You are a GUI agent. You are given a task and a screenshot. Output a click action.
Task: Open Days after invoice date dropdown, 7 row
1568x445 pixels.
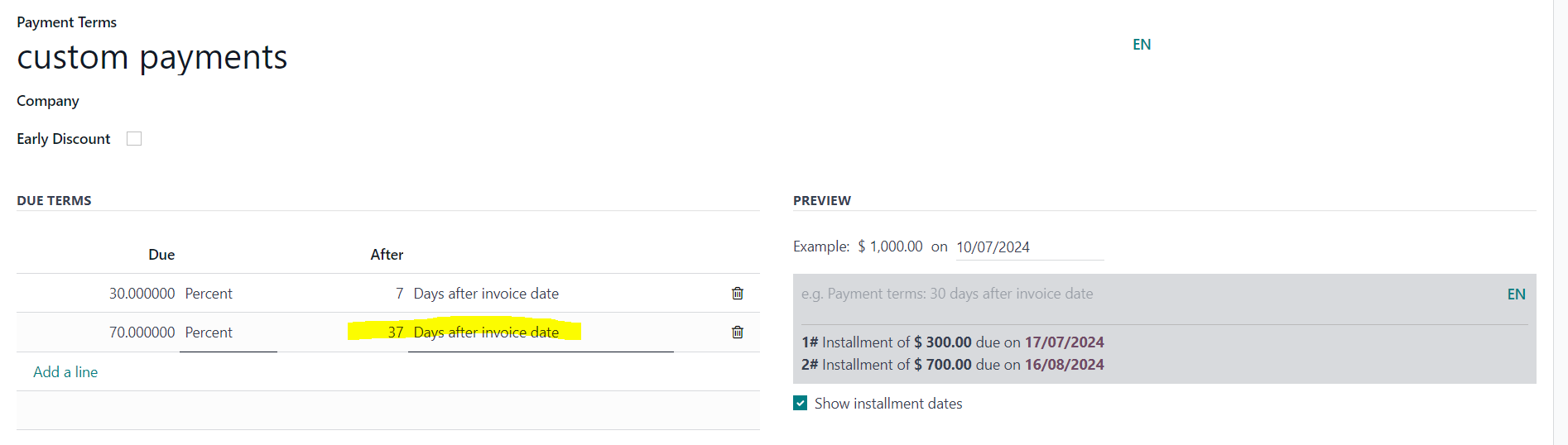coord(541,294)
